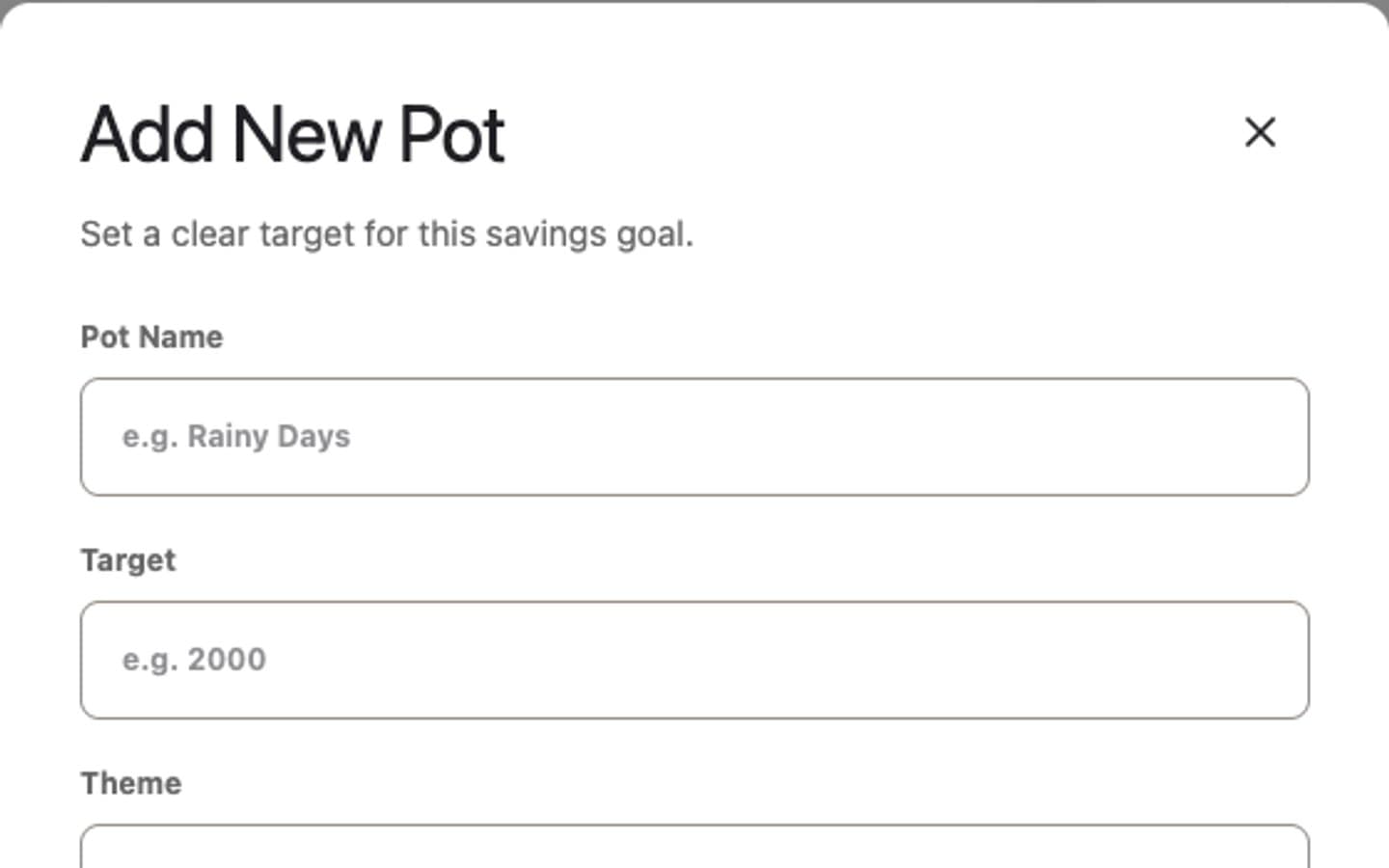Select the text box under Target
This screenshot has width=1389, height=868.
coord(694,660)
